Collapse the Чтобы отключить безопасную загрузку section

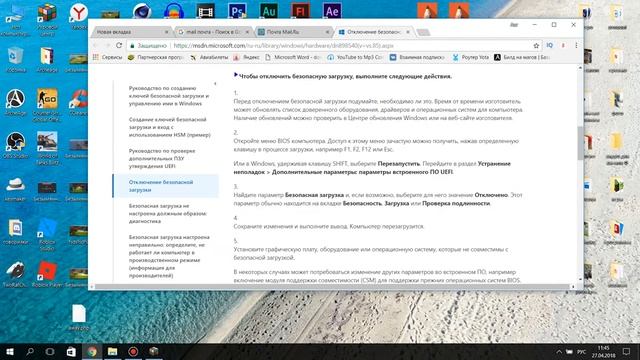(236, 75)
